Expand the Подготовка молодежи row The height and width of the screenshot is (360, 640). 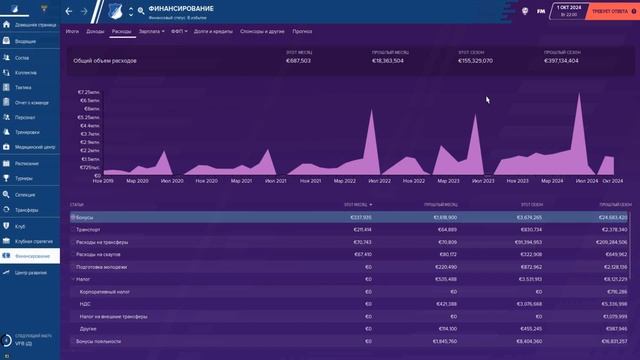(73, 267)
